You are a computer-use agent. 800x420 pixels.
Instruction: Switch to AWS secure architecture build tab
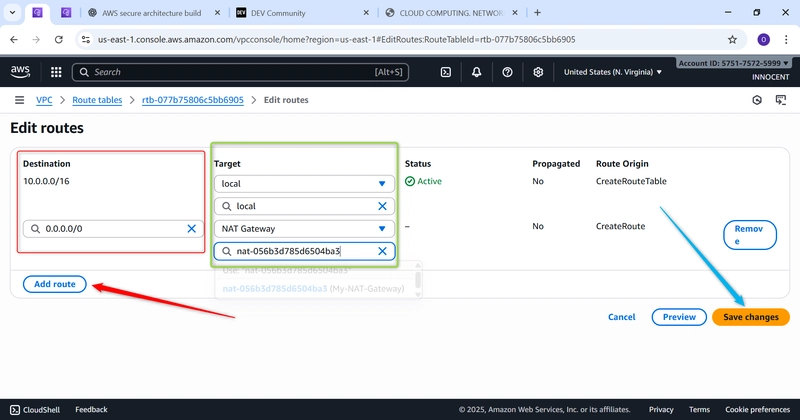pos(155,12)
